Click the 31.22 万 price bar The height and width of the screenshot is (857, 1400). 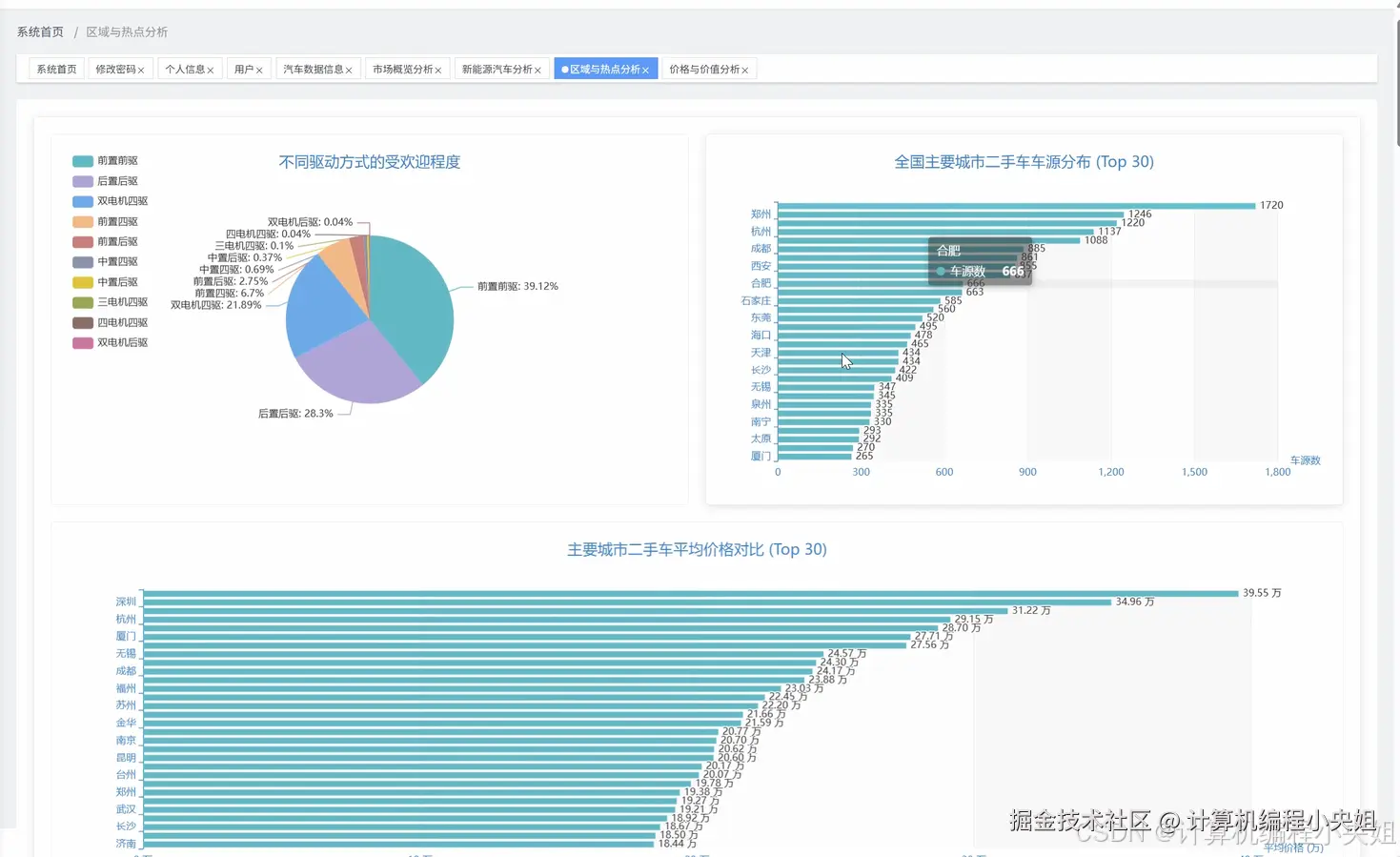(x=576, y=610)
